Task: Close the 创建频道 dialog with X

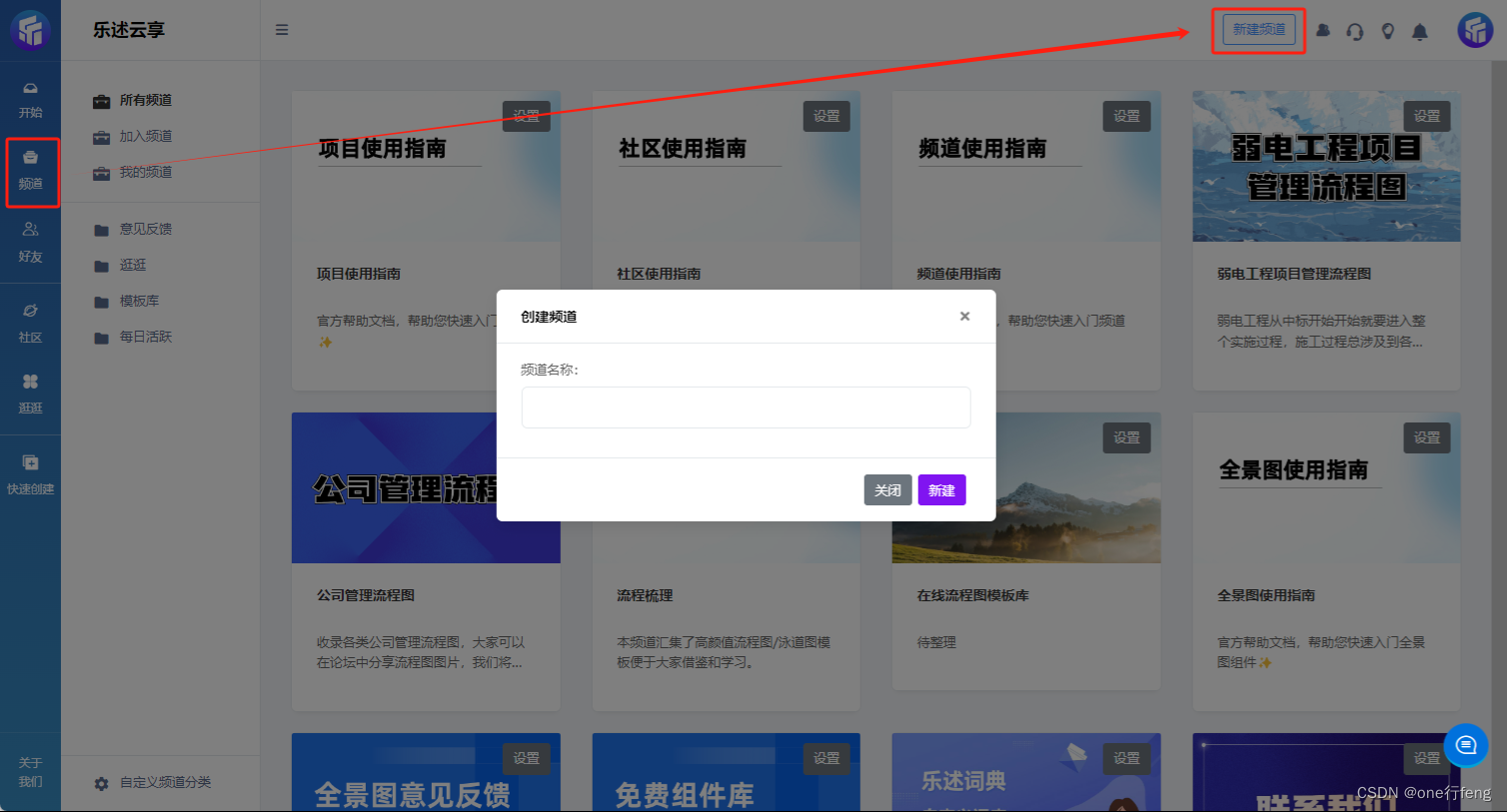Action: pyautogui.click(x=964, y=317)
